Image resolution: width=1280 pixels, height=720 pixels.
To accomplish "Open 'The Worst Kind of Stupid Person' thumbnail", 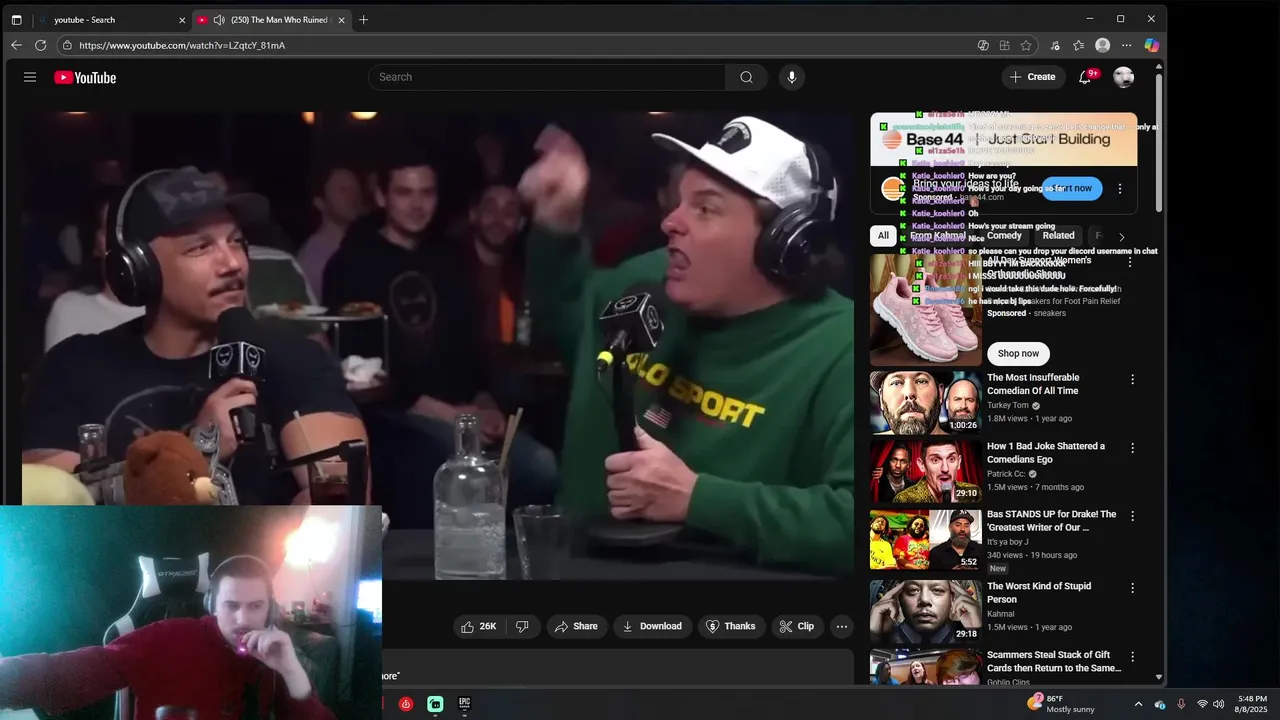I will click(x=925, y=611).
